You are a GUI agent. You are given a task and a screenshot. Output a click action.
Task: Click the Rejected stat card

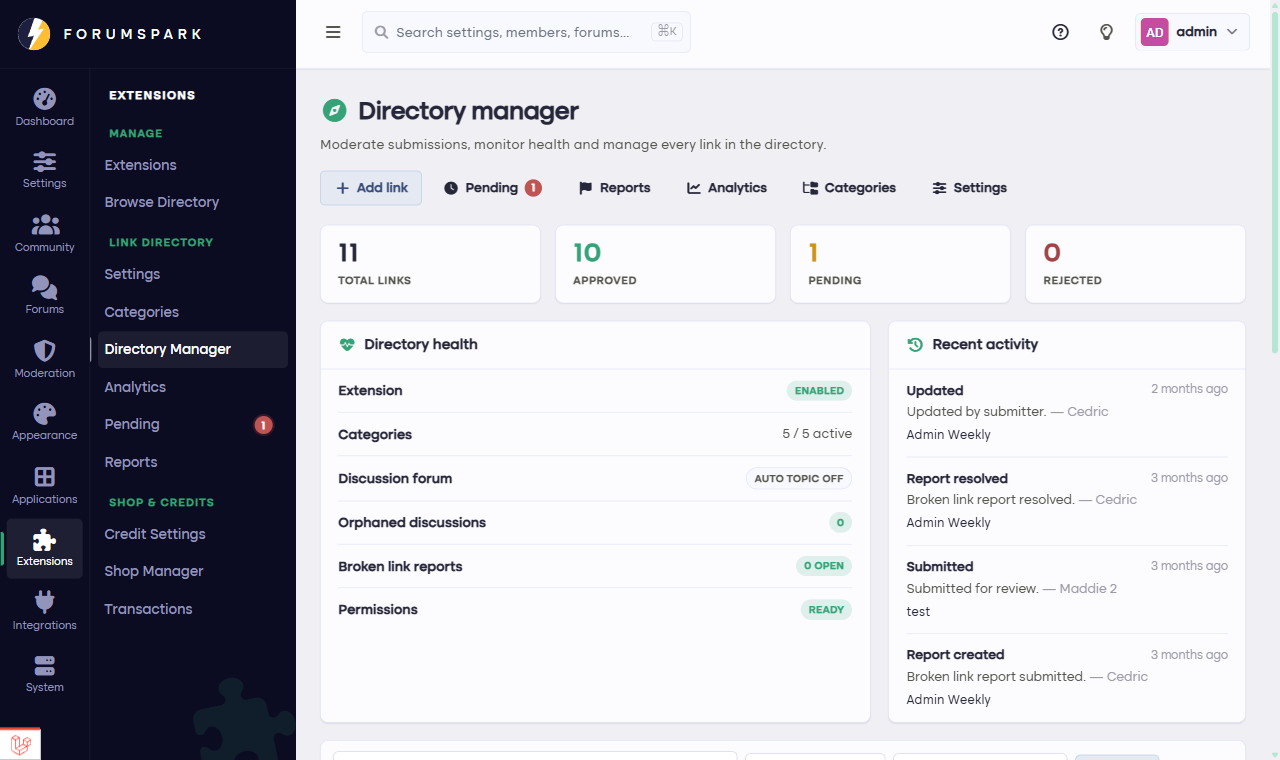pyautogui.click(x=1135, y=264)
